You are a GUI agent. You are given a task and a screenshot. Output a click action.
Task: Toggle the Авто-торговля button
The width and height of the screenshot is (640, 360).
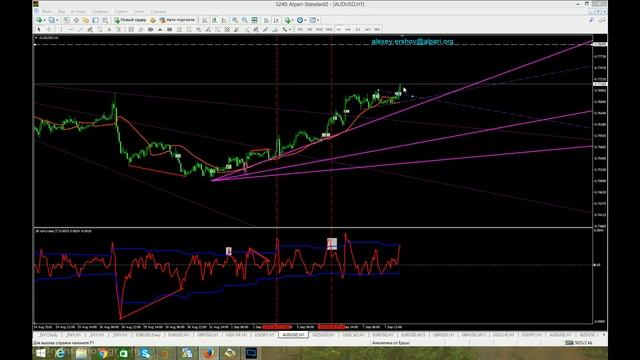[177, 20]
